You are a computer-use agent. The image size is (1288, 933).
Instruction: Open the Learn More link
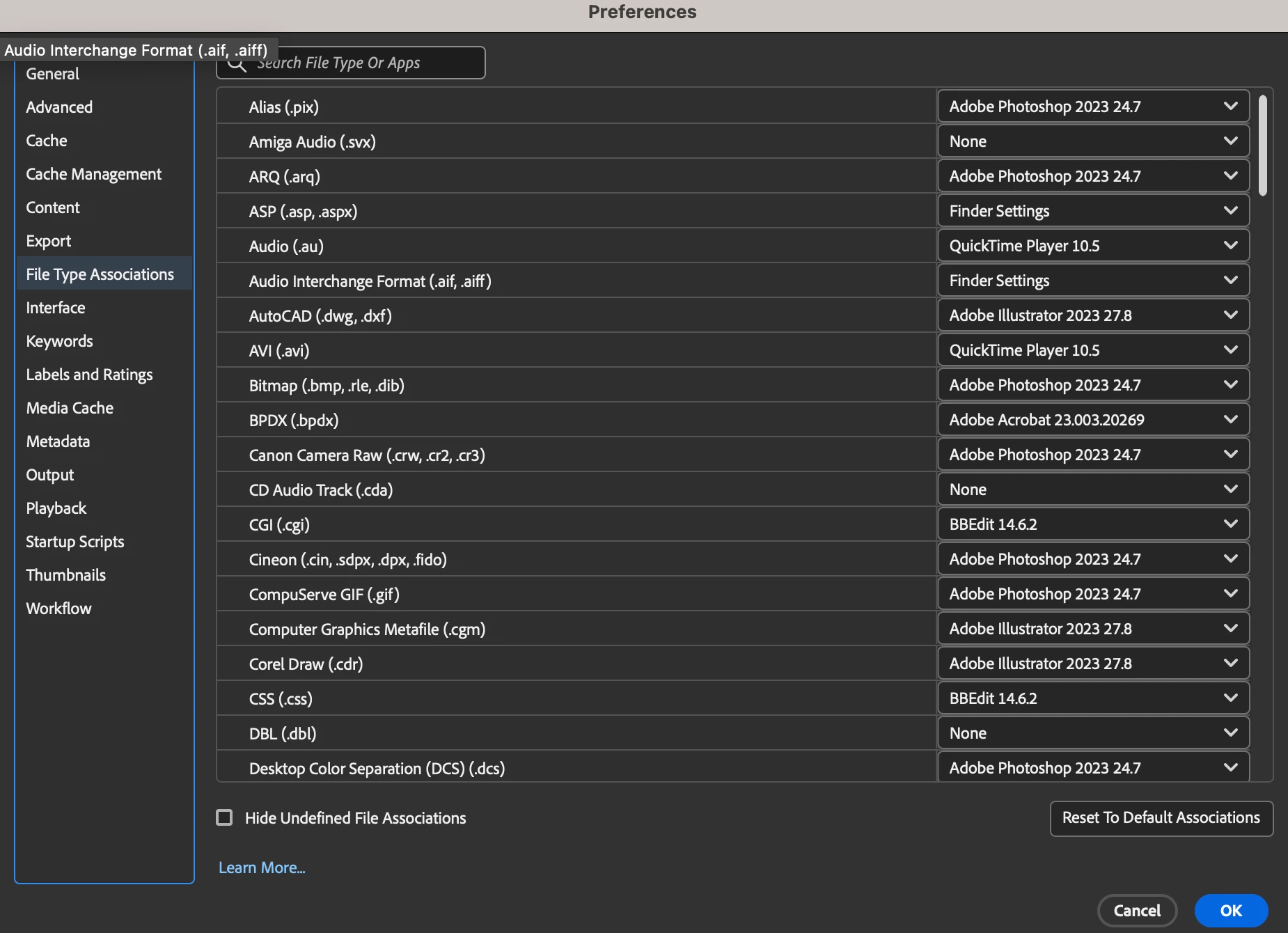(262, 868)
